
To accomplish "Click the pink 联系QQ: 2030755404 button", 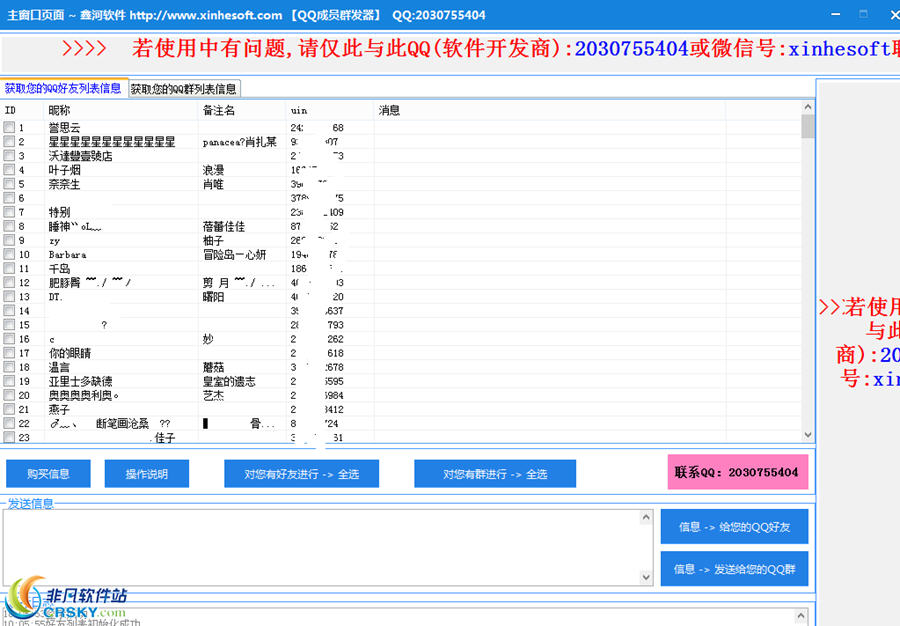I will click(738, 472).
